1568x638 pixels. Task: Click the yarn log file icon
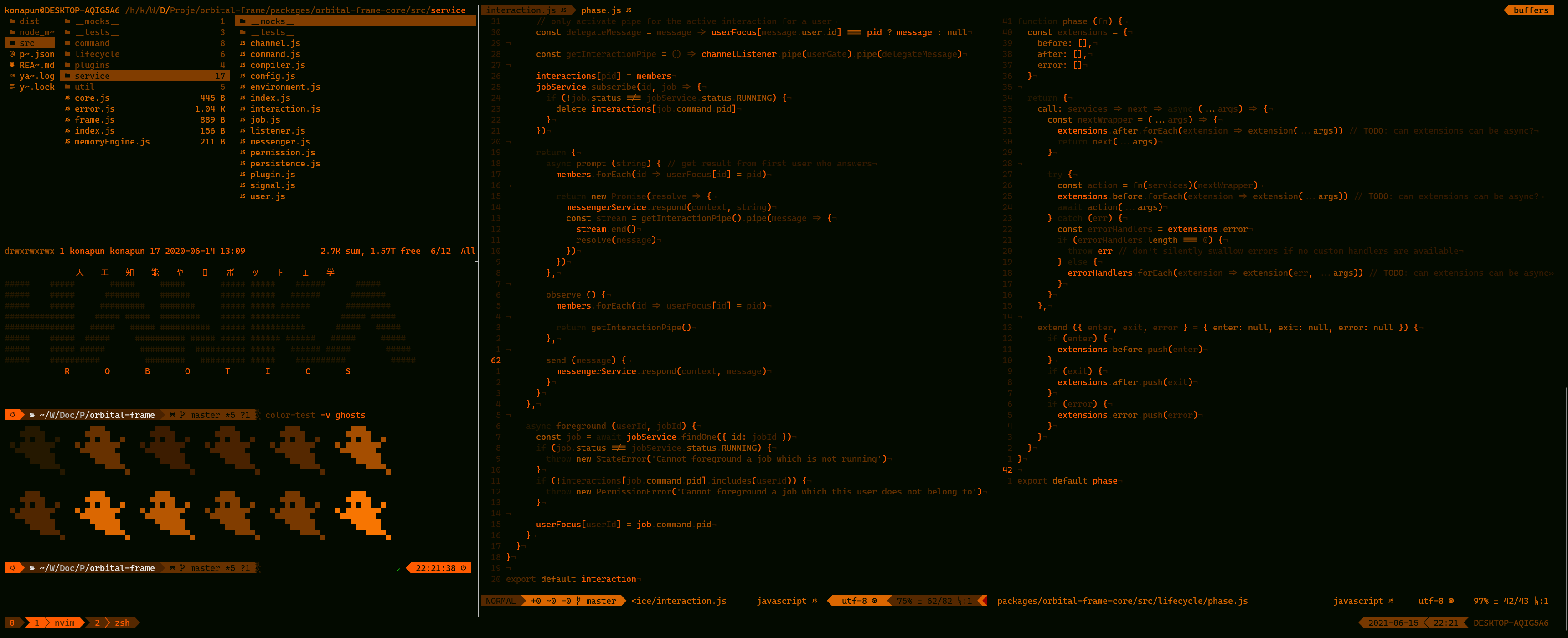[12, 76]
